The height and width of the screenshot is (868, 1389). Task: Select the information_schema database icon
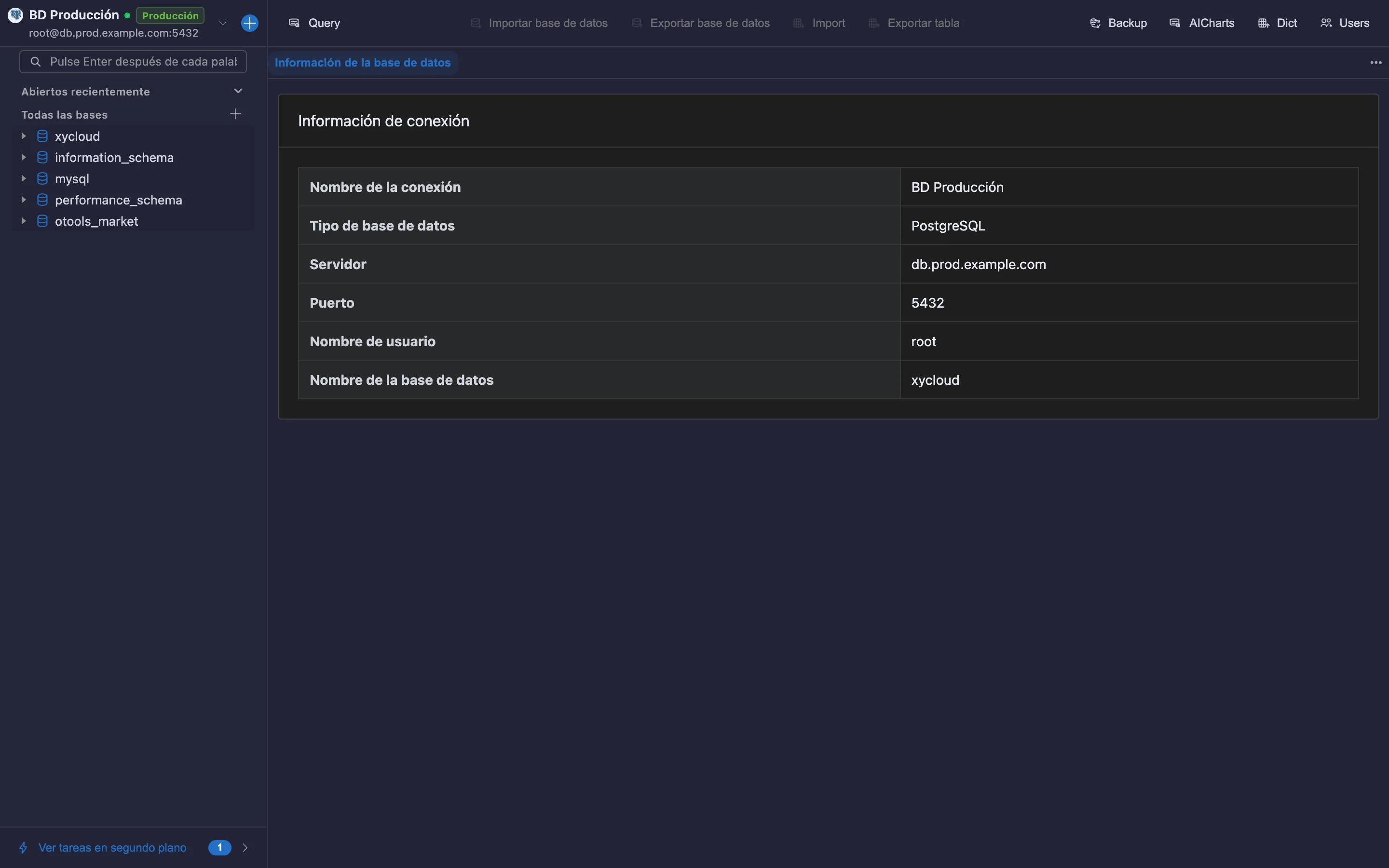[42, 157]
